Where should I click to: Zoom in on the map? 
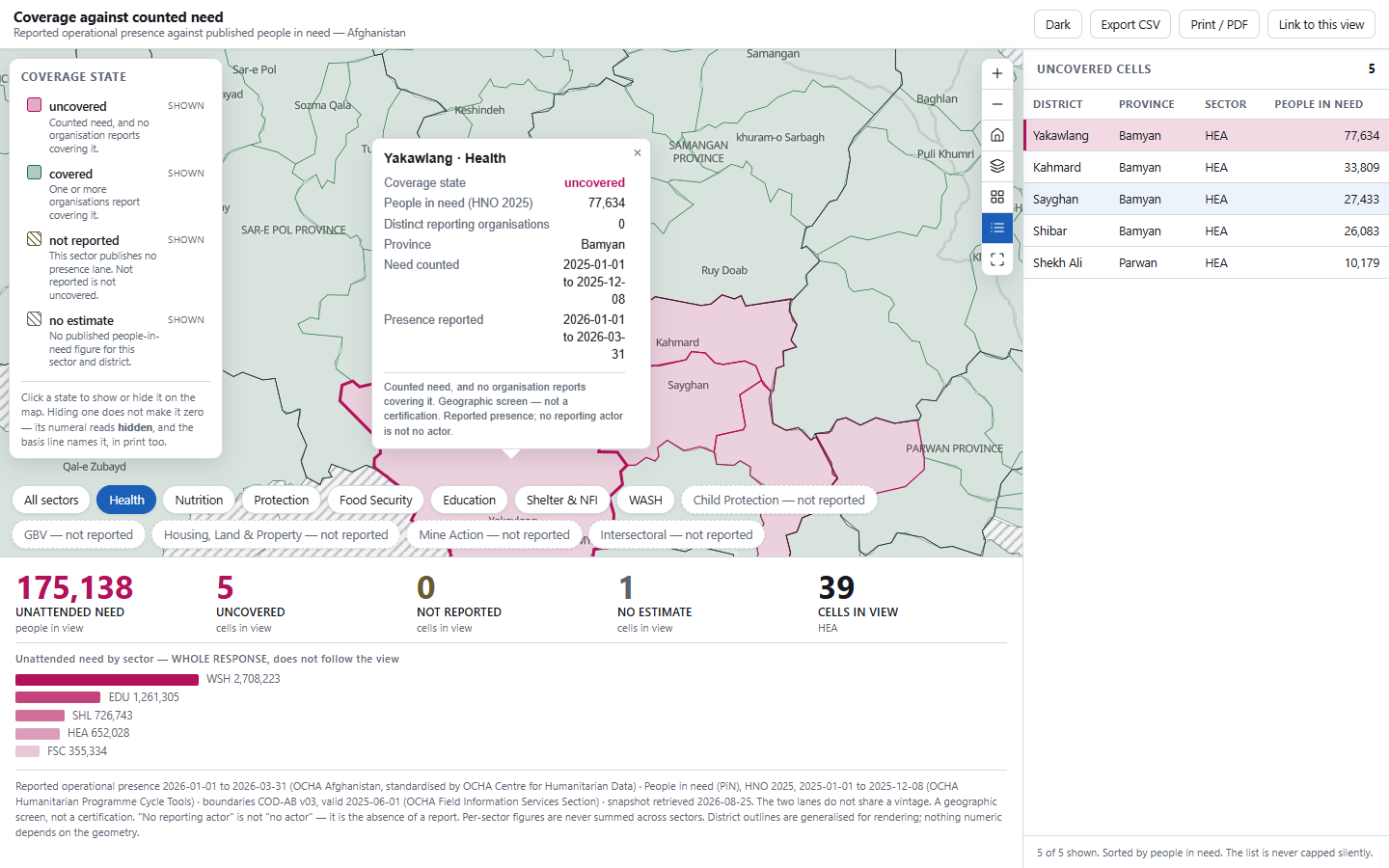[x=997, y=73]
